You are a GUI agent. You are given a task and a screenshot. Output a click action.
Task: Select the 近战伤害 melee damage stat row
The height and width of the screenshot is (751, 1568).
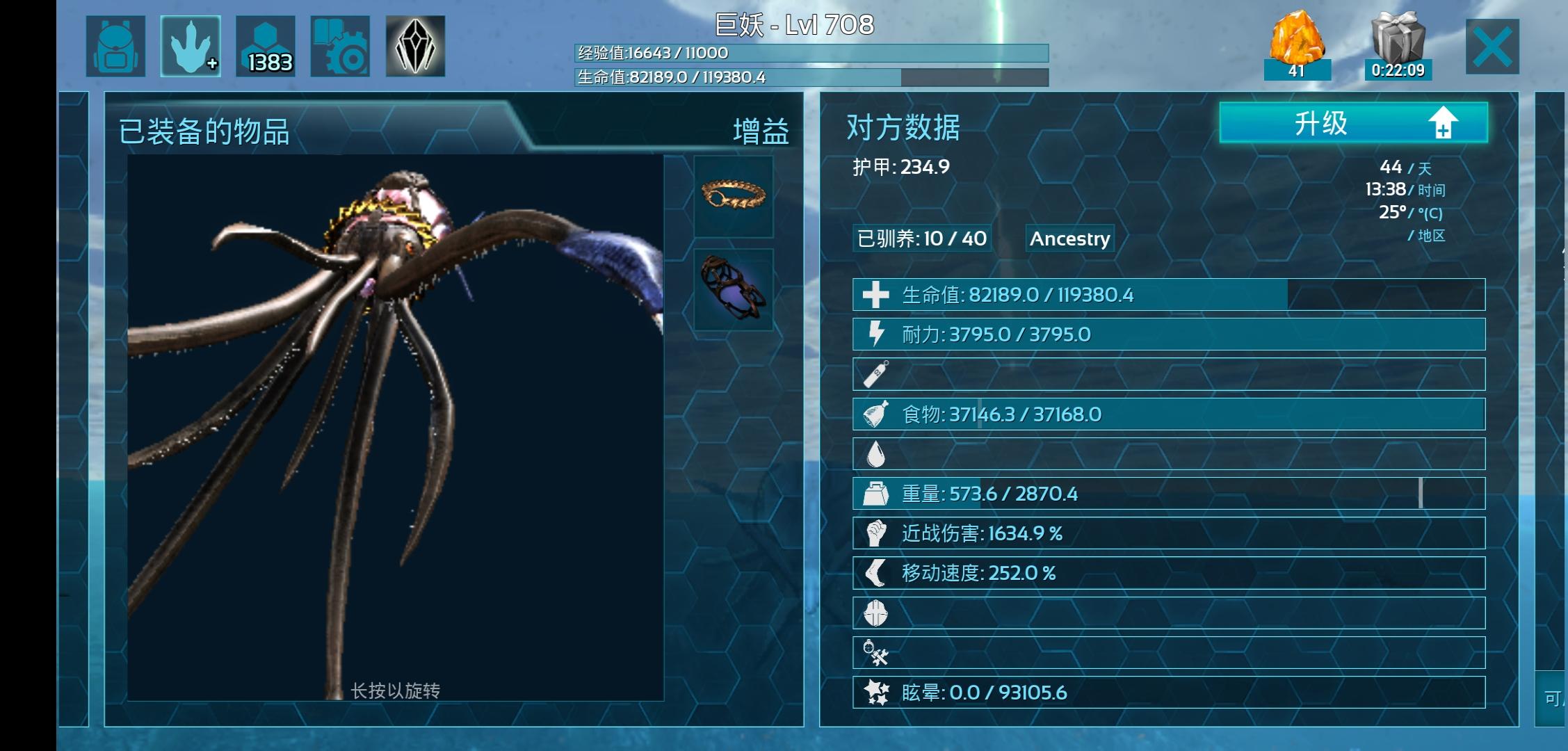click(1169, 533)
